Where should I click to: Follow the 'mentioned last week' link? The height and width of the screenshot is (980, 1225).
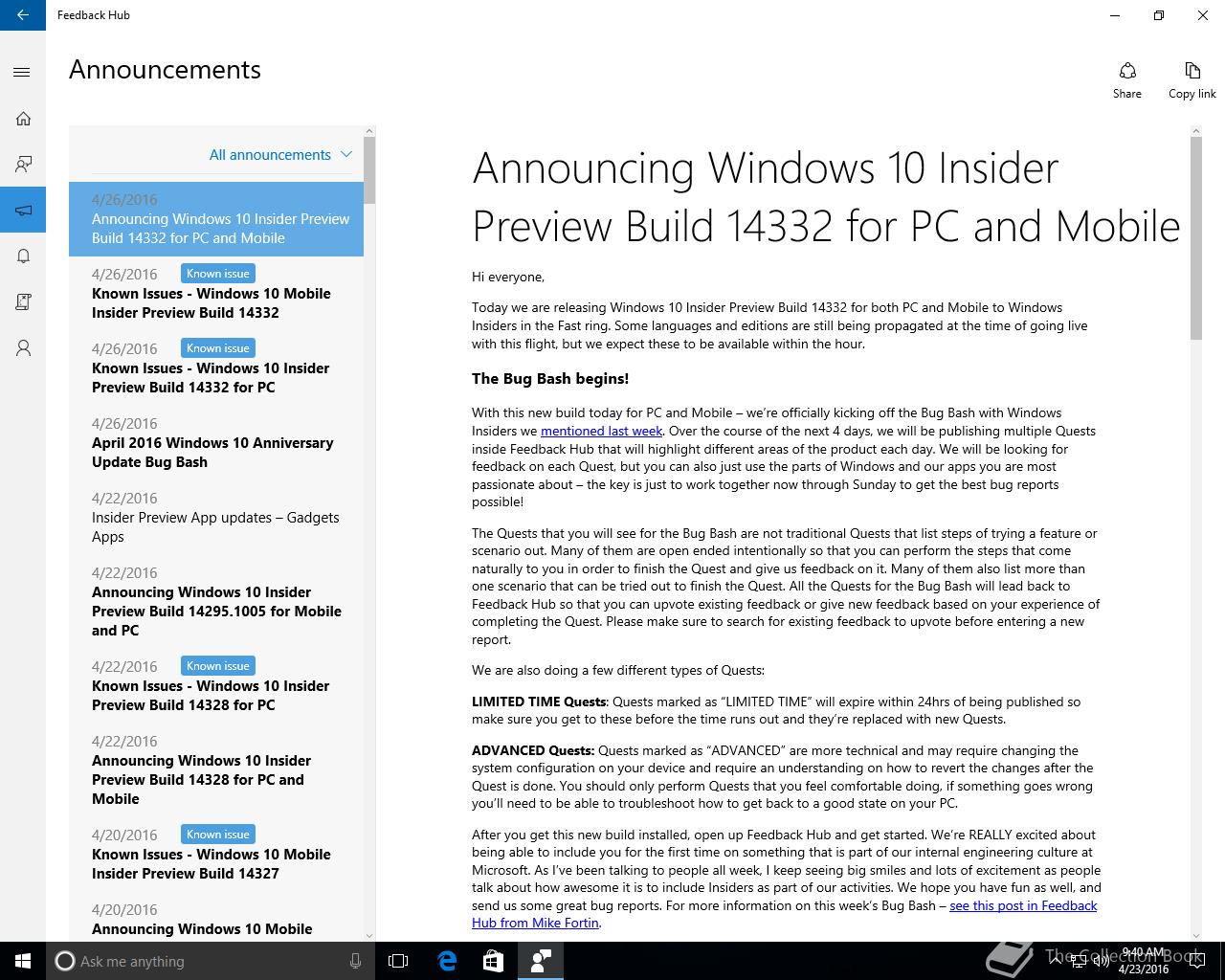click(x=601, y=431)
